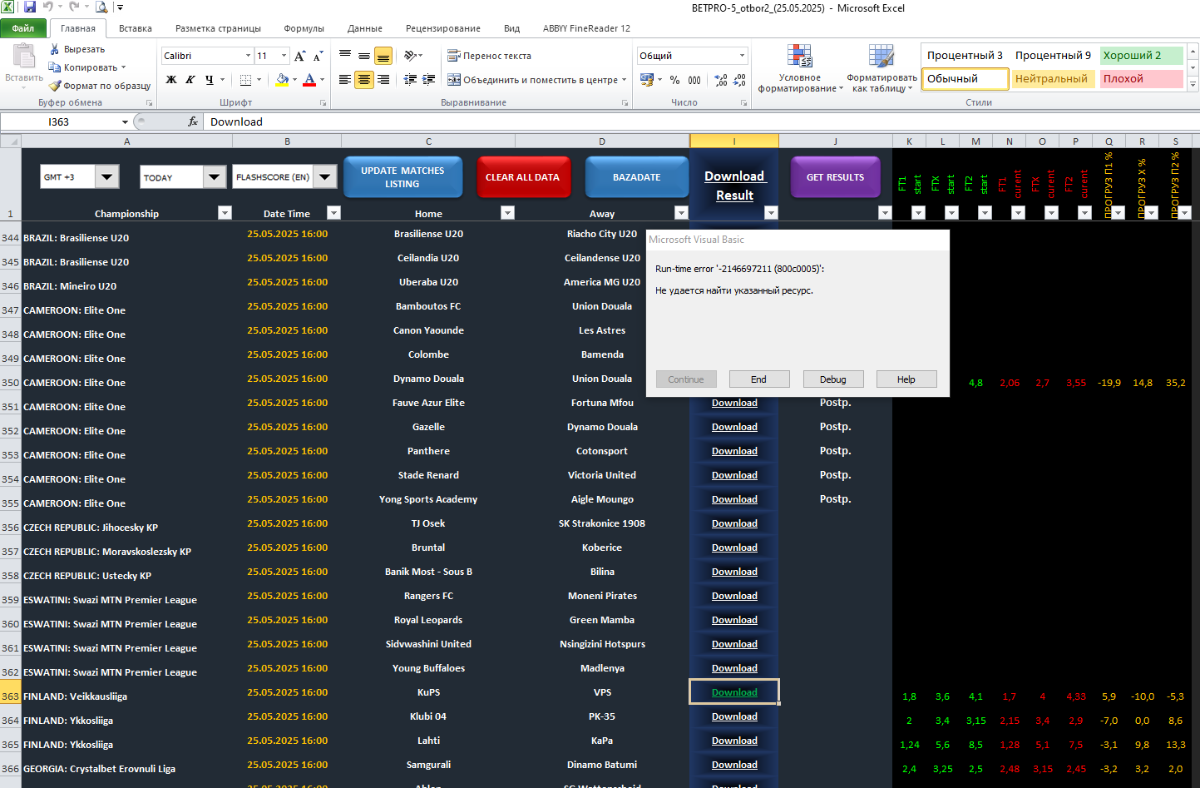
Task: Open the Championship column filter arrow
Action: click(x=224, y=212)
